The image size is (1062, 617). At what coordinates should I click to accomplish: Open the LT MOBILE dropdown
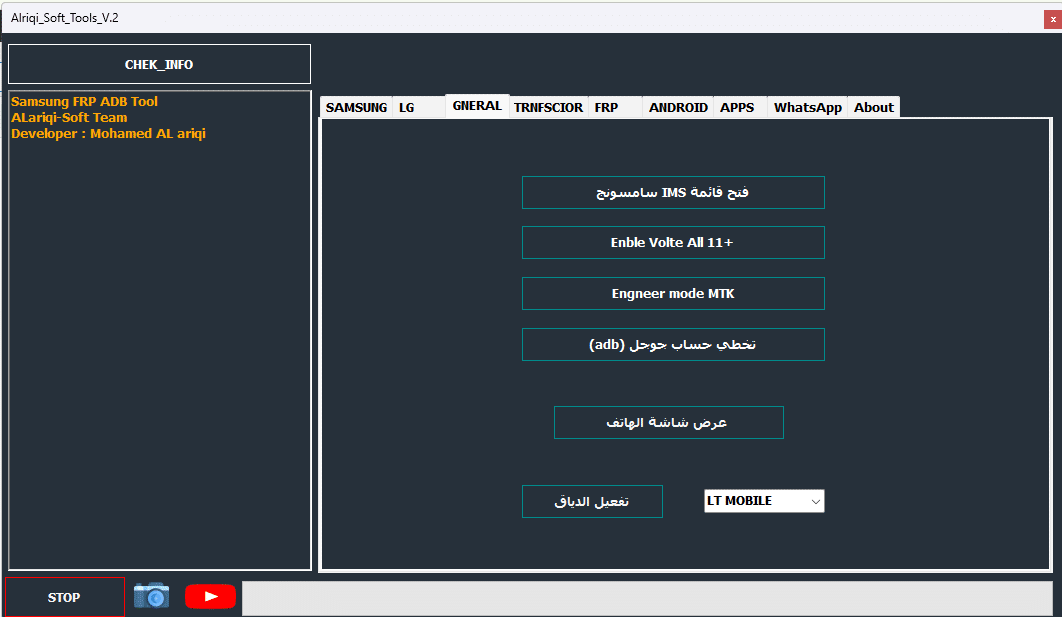click(763, 500)
